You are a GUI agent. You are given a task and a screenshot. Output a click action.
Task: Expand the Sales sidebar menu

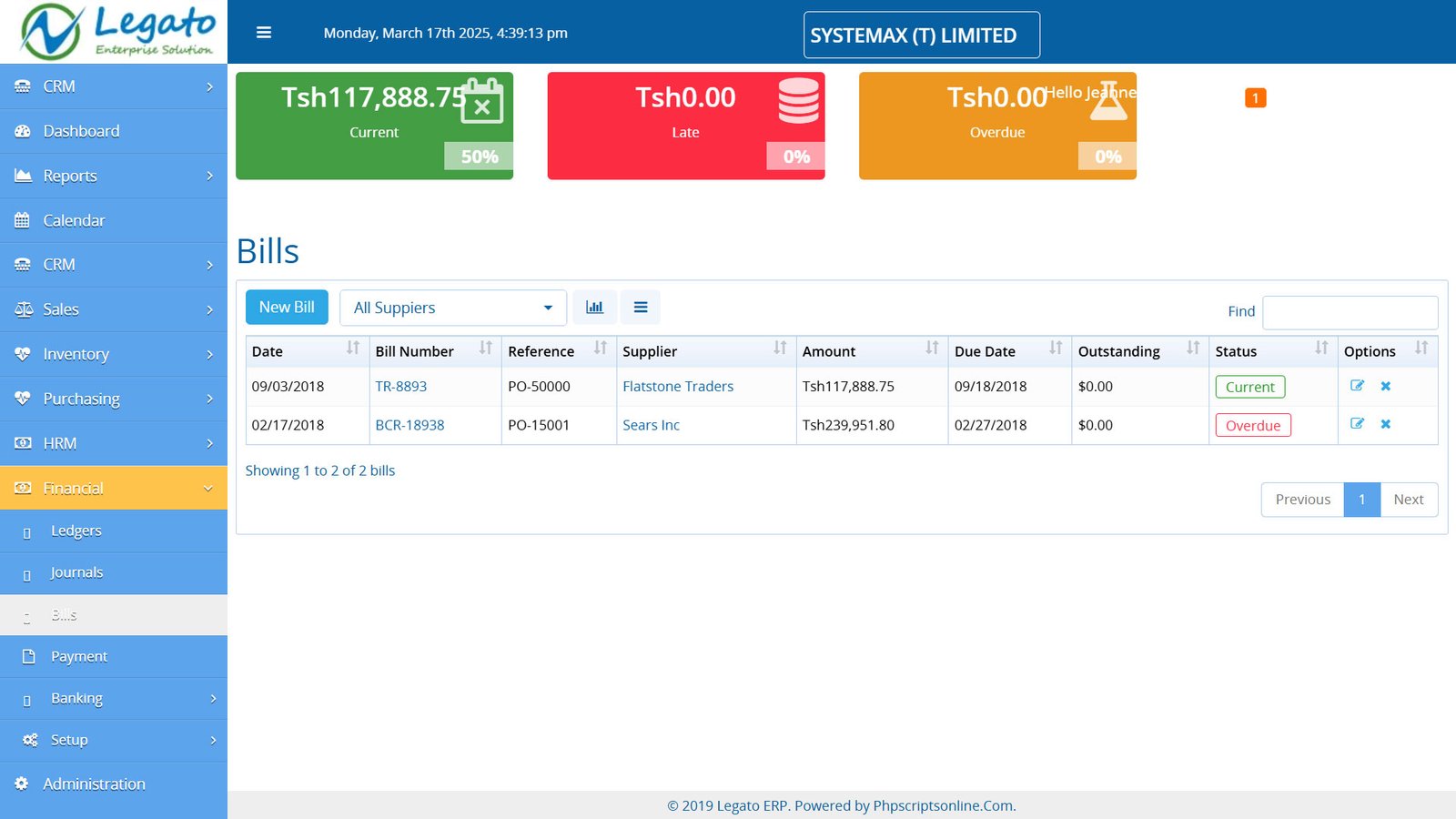pyautogui.click(x=114, y=309)
